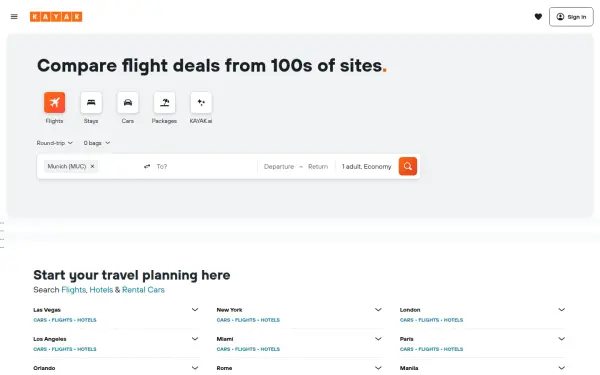The image size is (600, 375).
Task: Open the Round-trip dropdown
Action: pyautogui.click(x=54, y=143)
